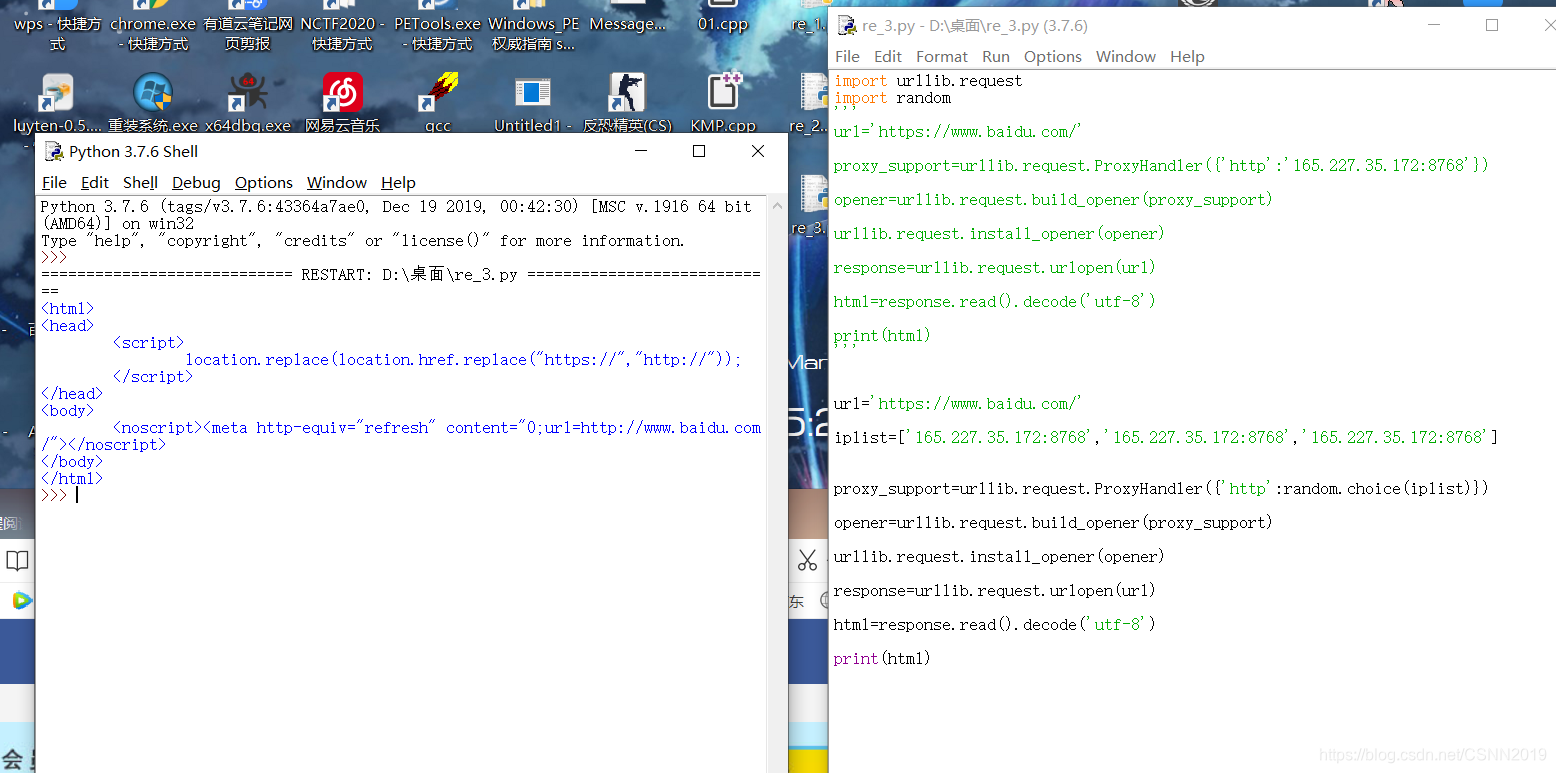Open Options menu in re_3.py editor
Viewport: 1556px width, 773px height.
(1053, 56)
